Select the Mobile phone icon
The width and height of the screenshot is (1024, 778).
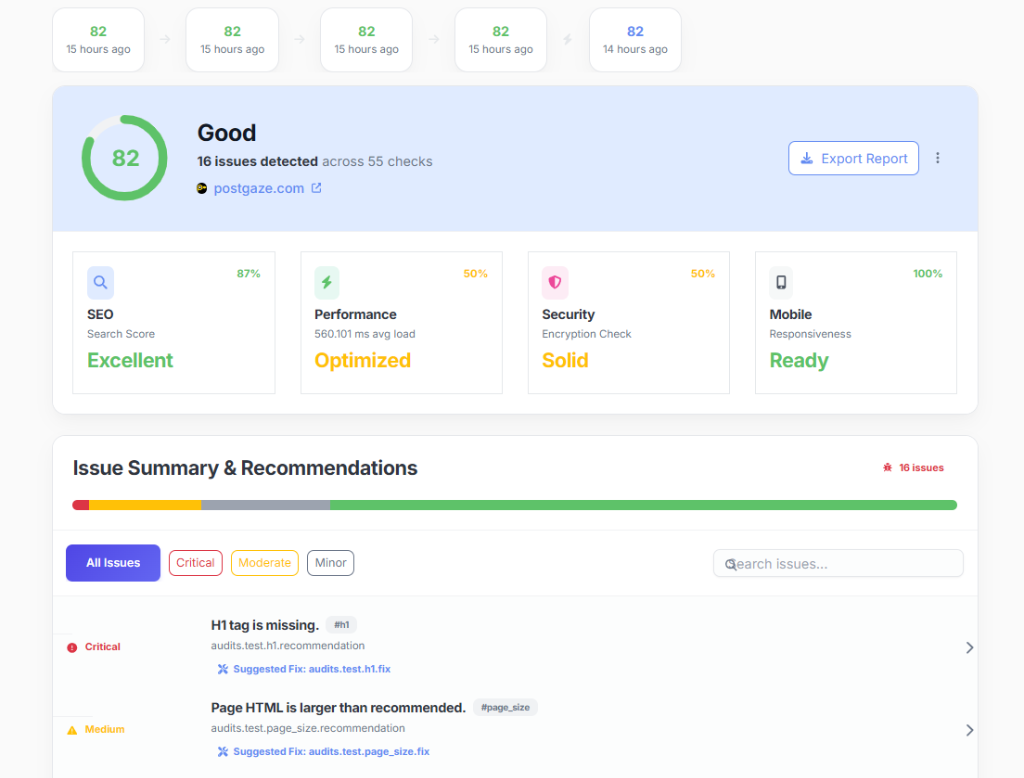click(x=781, y=283)
